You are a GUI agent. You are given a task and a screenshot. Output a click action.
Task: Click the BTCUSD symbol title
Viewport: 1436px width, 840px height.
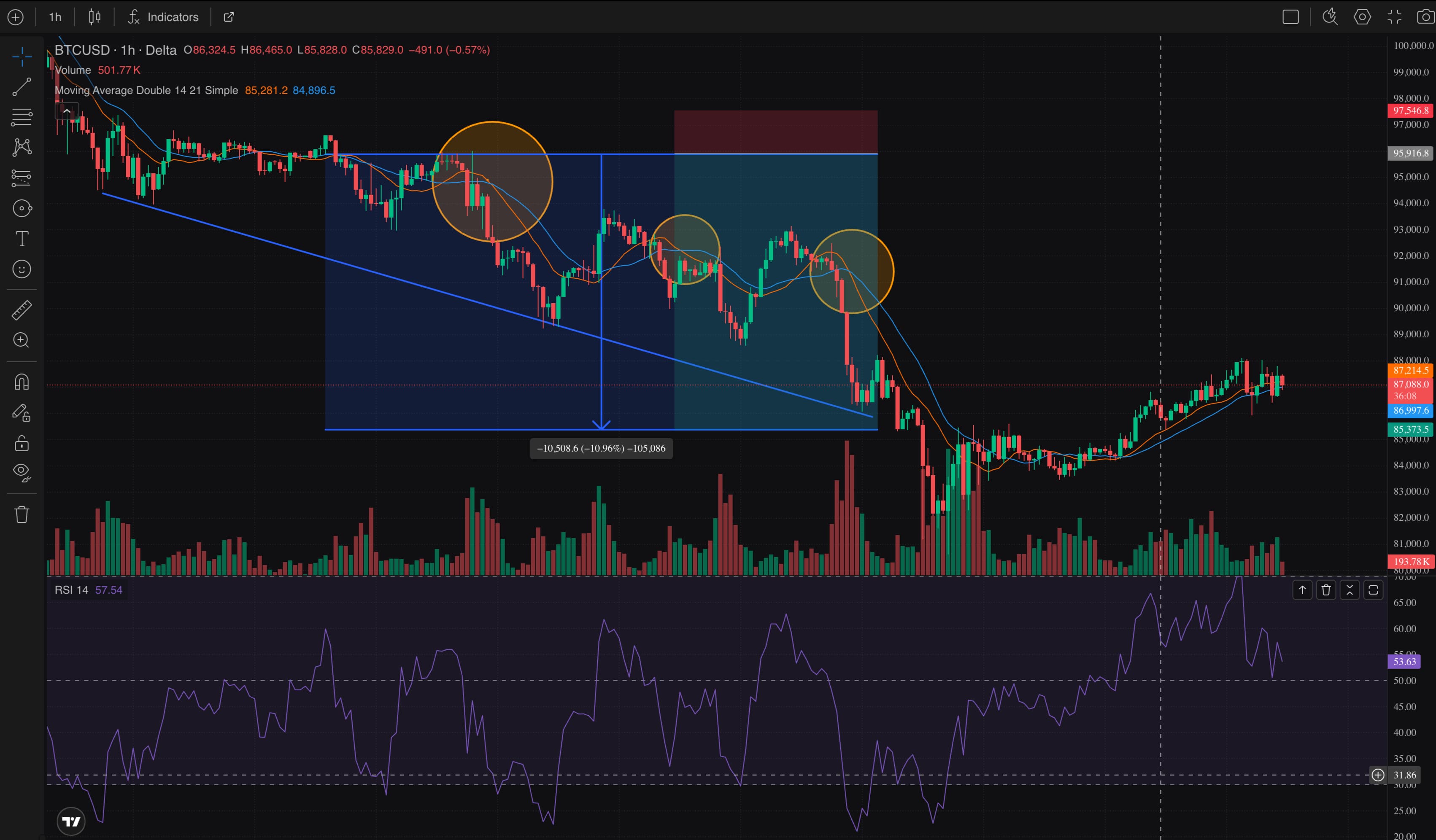[x=82, y=50]
